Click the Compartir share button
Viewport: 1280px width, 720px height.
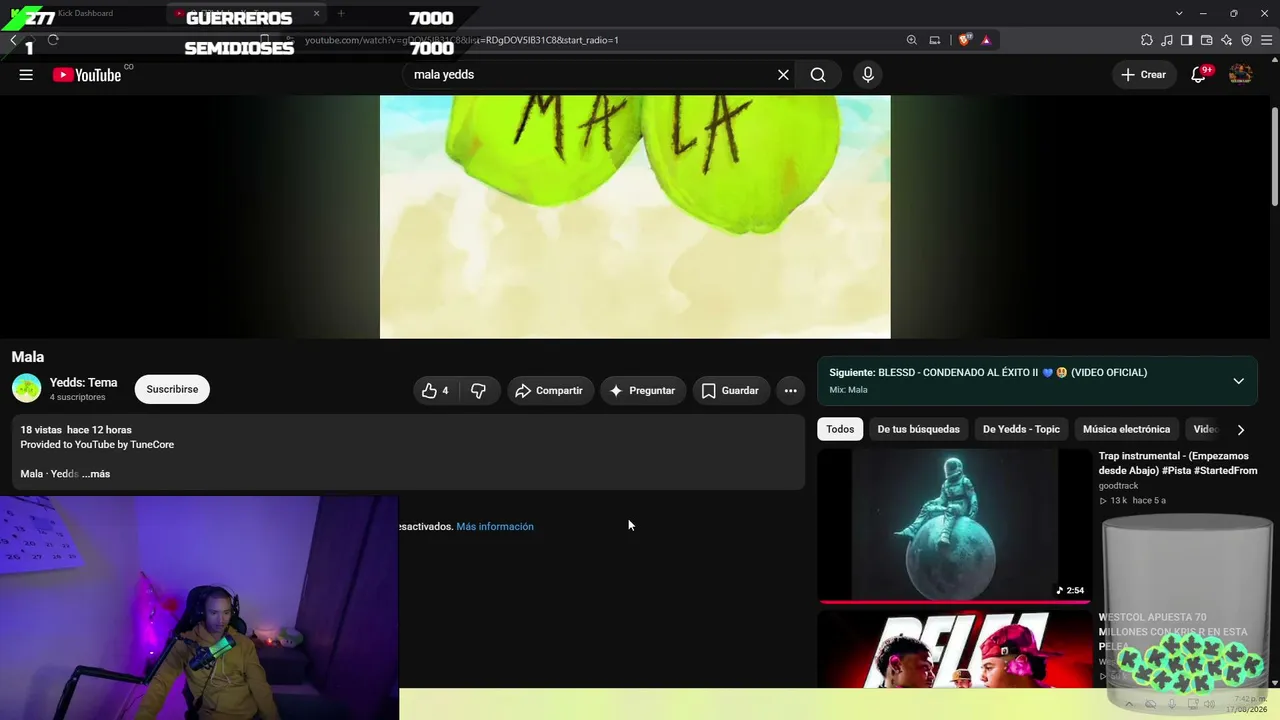pos(550,391)
